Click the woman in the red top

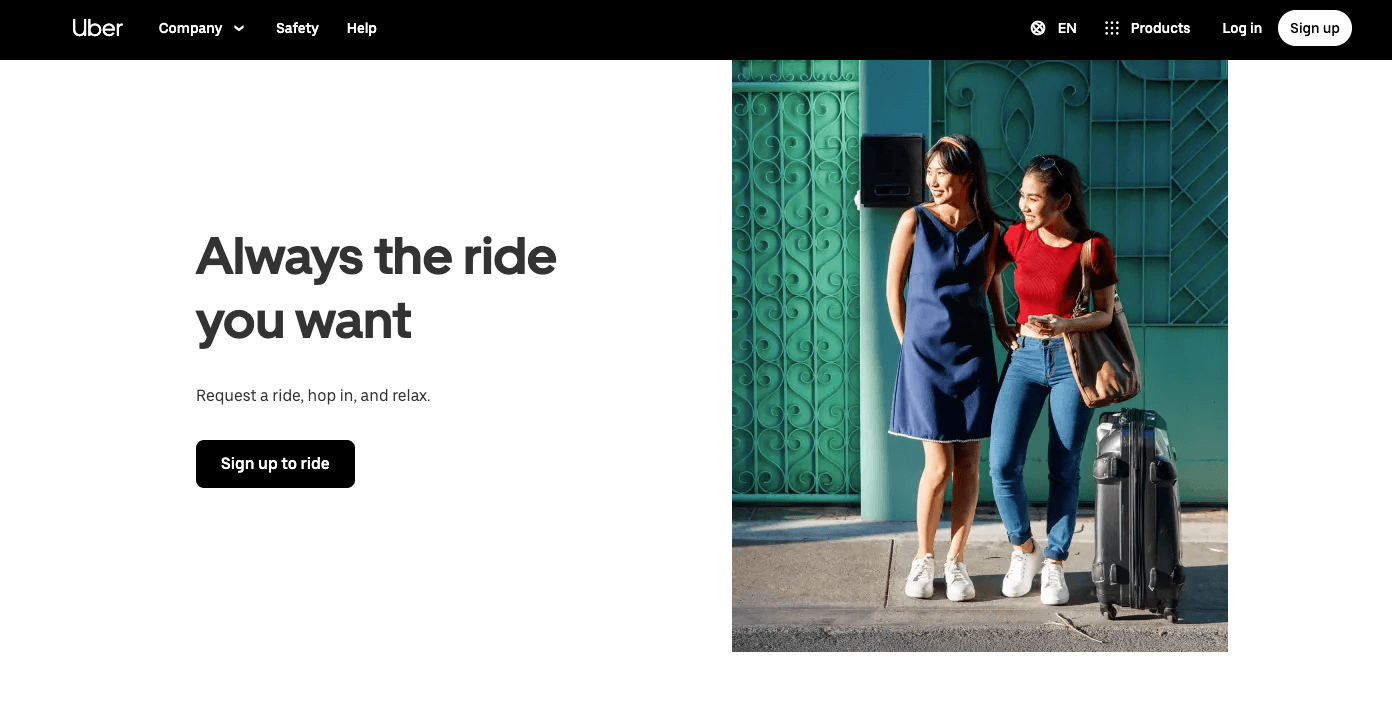[1050, 380]
